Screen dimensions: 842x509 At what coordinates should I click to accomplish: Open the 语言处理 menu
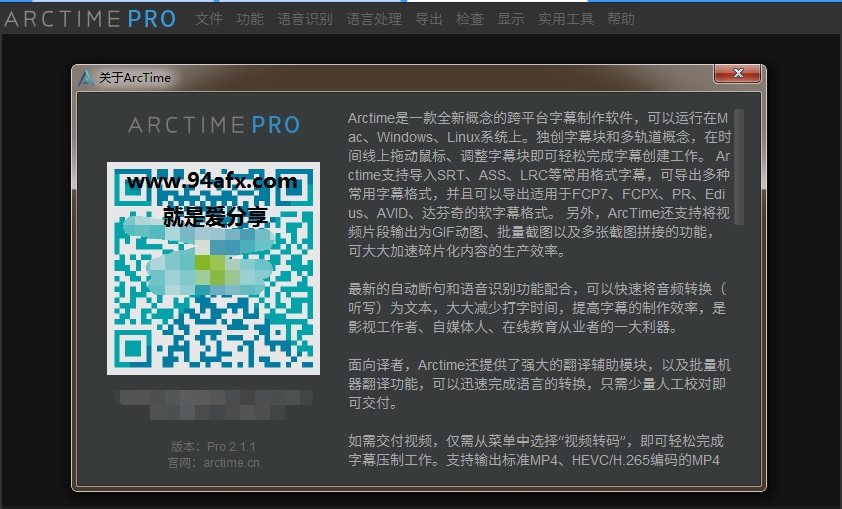click(x=374, y=19)
